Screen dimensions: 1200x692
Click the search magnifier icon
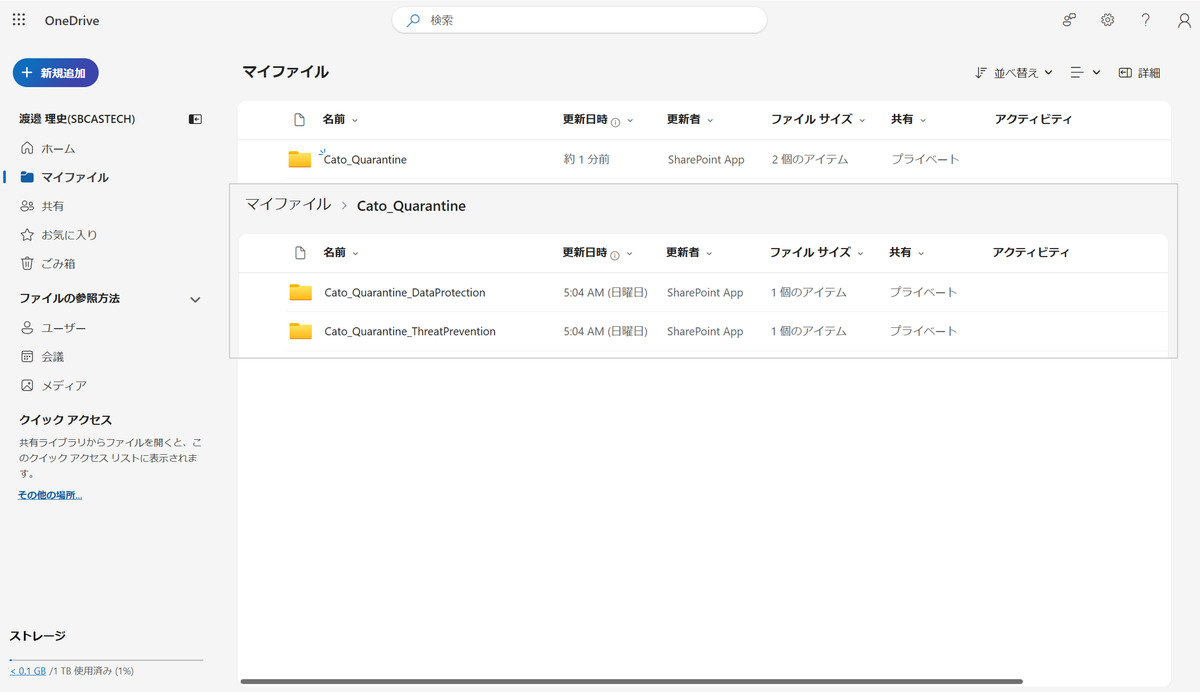[x=413, y=20]
